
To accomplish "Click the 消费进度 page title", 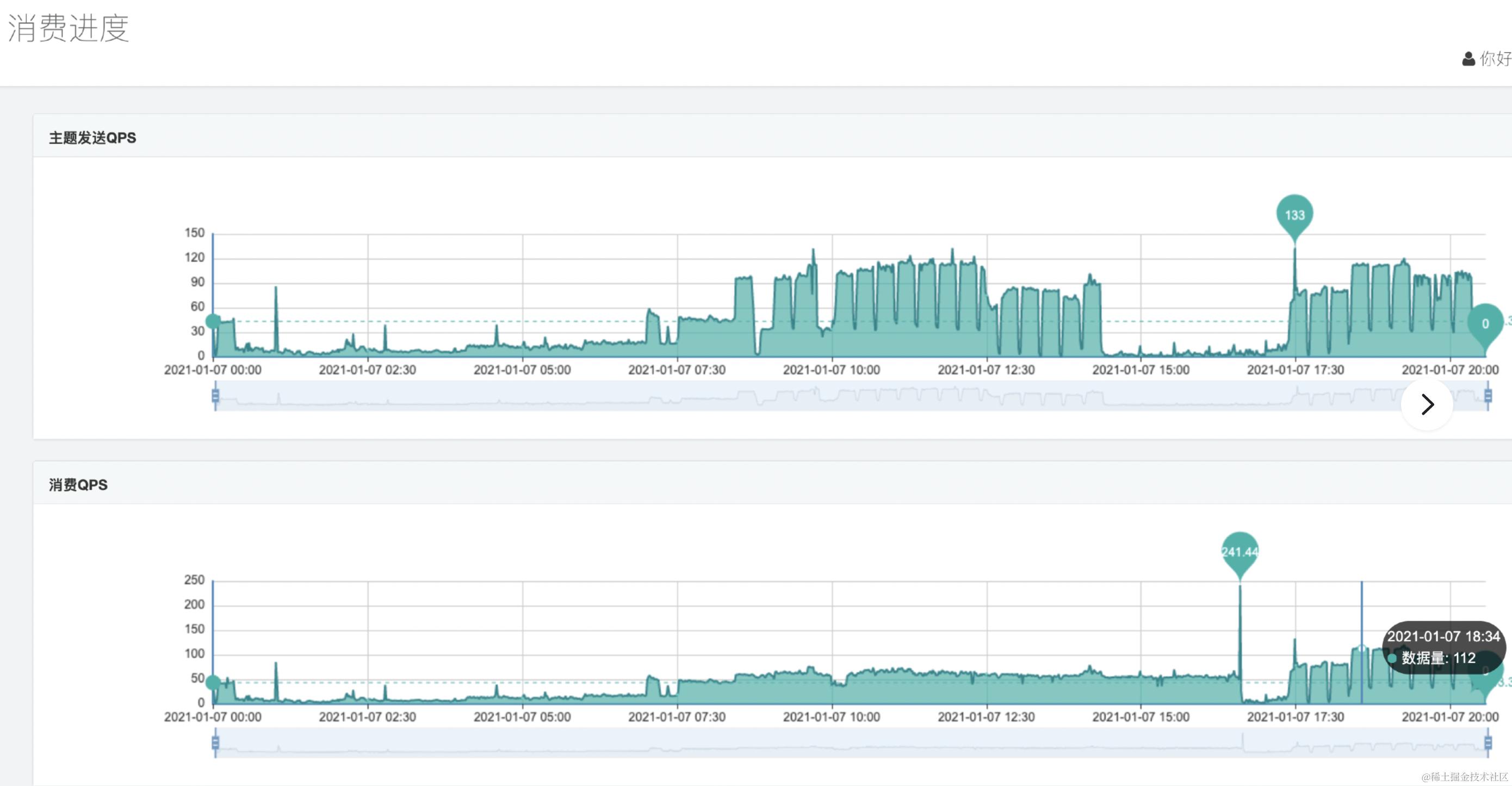I will tap(68, 28).
